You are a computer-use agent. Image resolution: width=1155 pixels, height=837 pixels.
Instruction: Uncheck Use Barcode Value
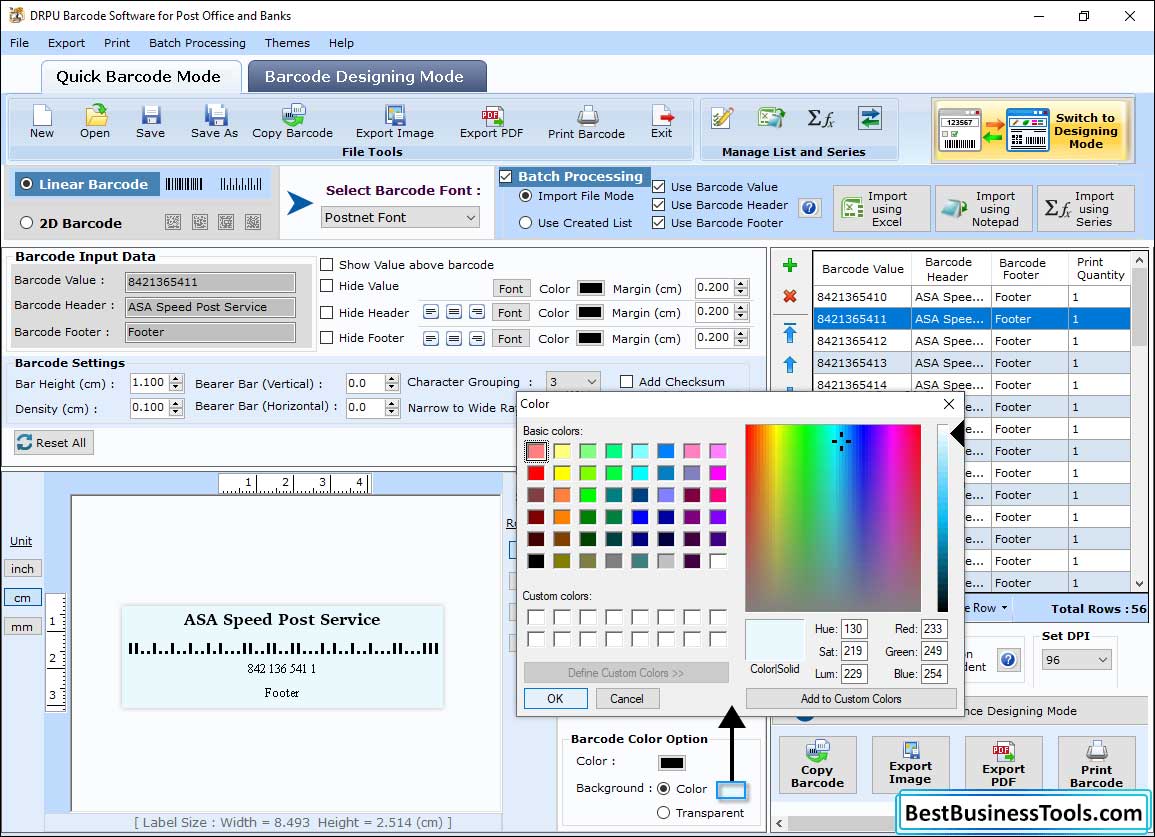[659, 186]
